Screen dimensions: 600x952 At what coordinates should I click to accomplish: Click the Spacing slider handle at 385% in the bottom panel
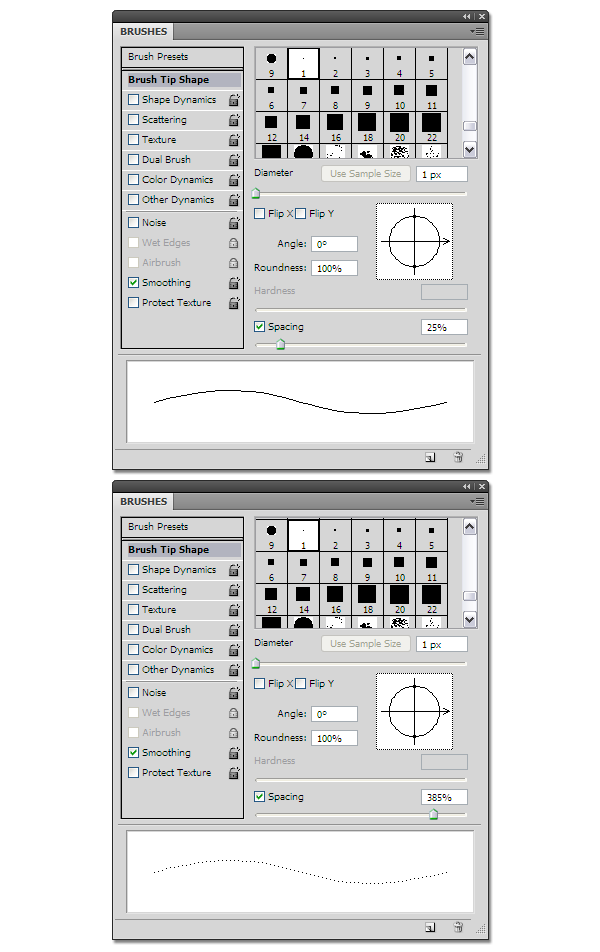pos(434,815)
